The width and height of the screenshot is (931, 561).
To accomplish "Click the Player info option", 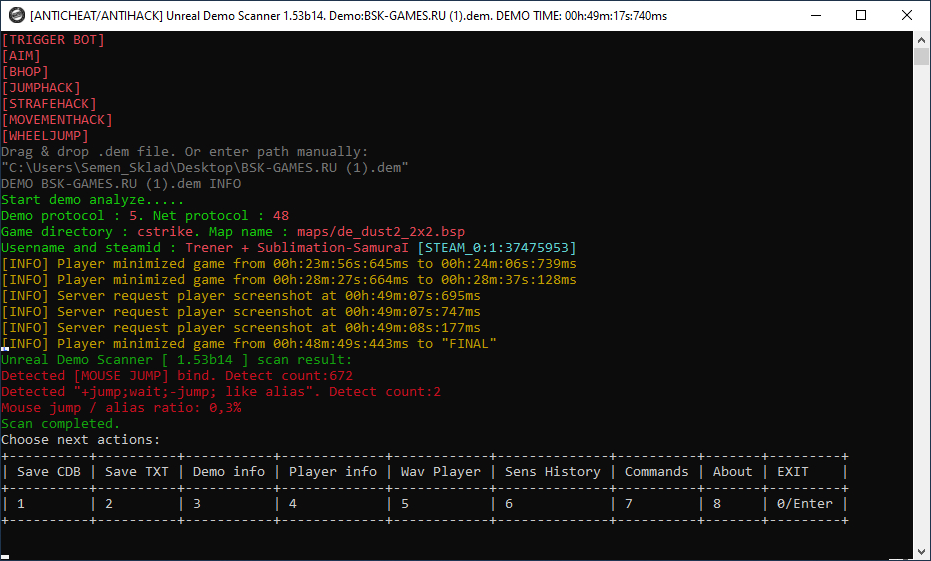I will pos(332,472).
